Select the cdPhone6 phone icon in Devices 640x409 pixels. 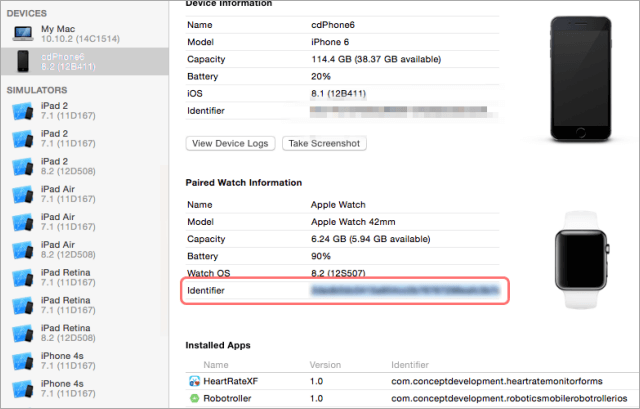(23, 61)
